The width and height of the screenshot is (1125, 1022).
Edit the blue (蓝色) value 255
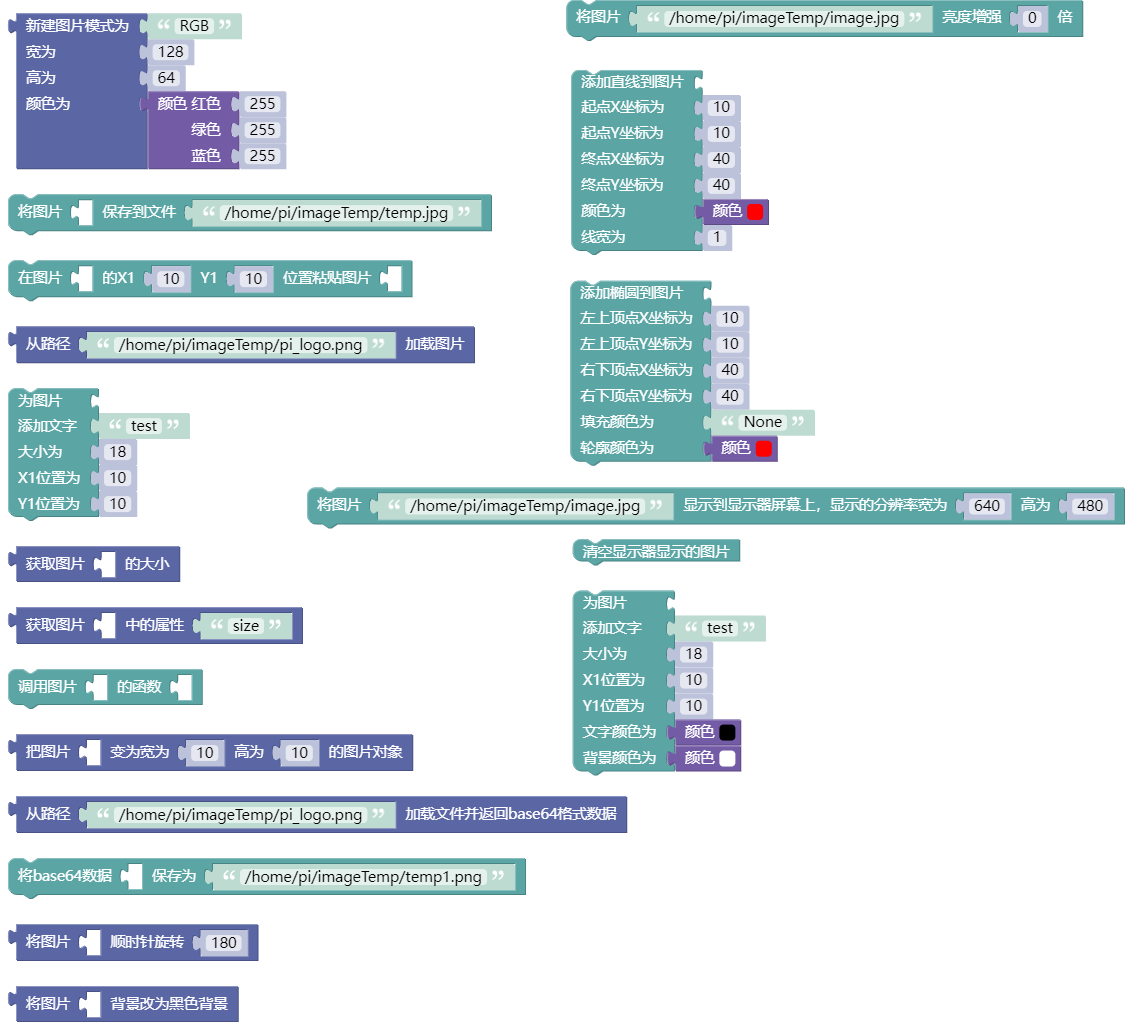click(262, 156)
